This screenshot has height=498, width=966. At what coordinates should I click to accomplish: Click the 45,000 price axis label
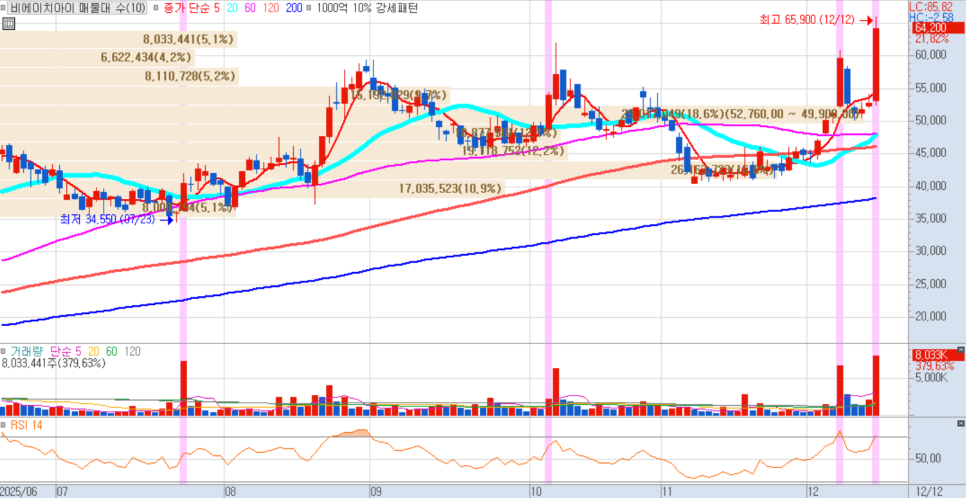[930, 153]
